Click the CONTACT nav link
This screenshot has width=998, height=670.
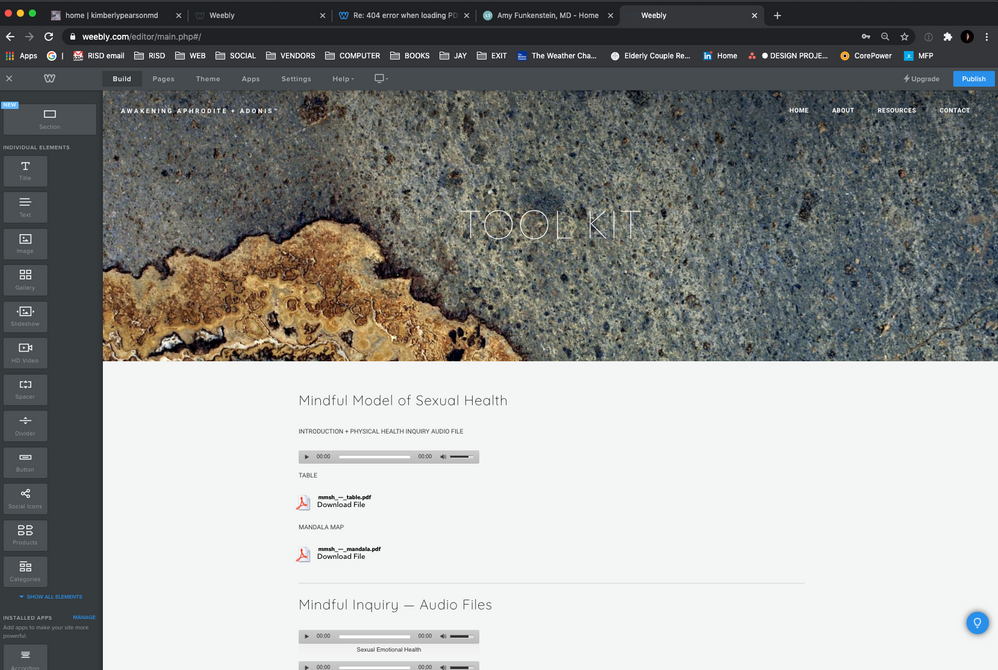pos(954,111)
